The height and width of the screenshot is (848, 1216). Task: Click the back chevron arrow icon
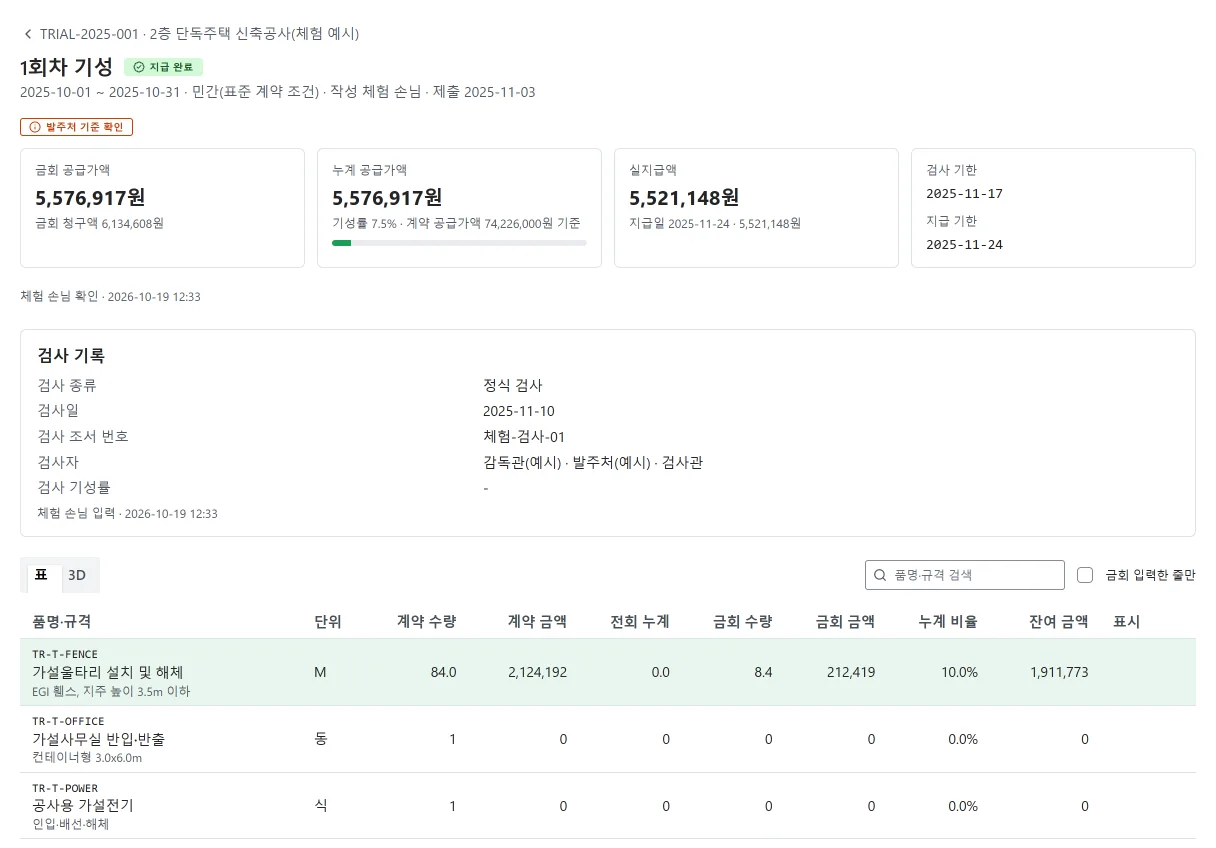click(28, 34)
